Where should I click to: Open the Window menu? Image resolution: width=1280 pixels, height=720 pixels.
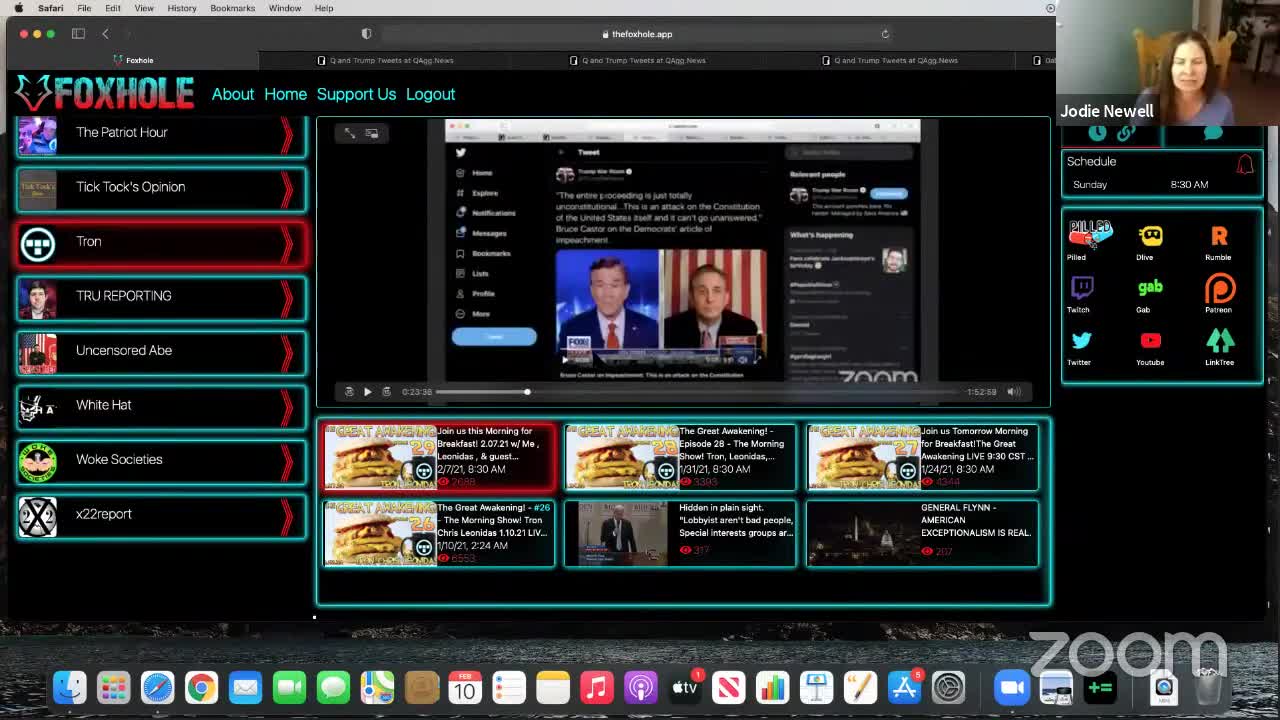tap(285, 8)
